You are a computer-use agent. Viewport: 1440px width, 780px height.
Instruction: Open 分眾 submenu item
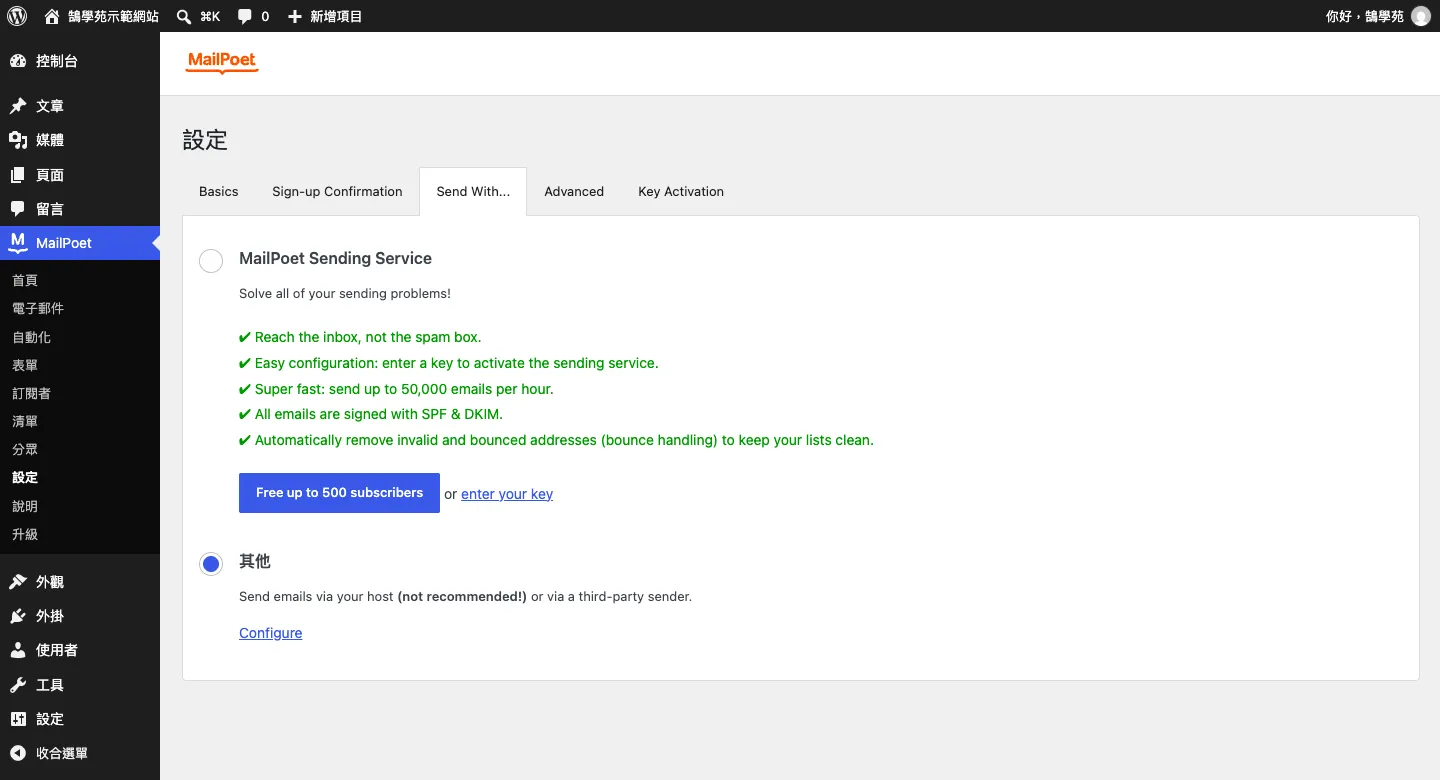tap(25, 449)
